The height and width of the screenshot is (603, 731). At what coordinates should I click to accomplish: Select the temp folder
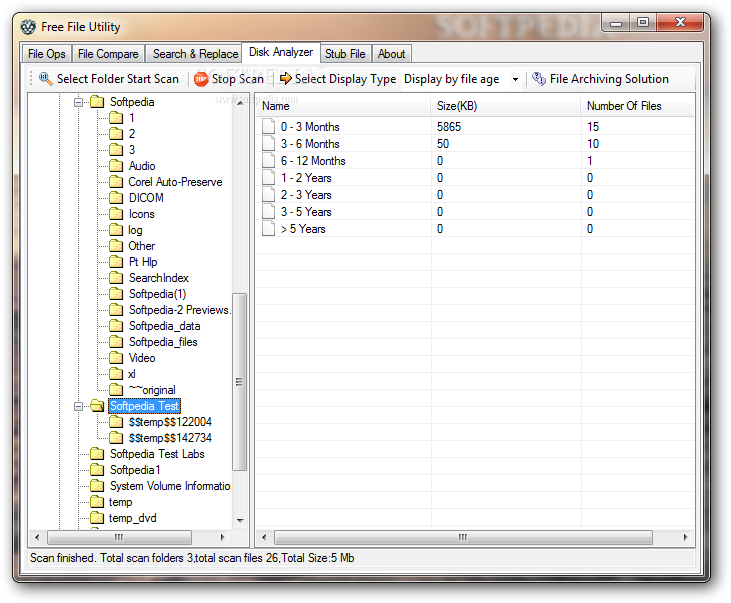pos(120,502)
